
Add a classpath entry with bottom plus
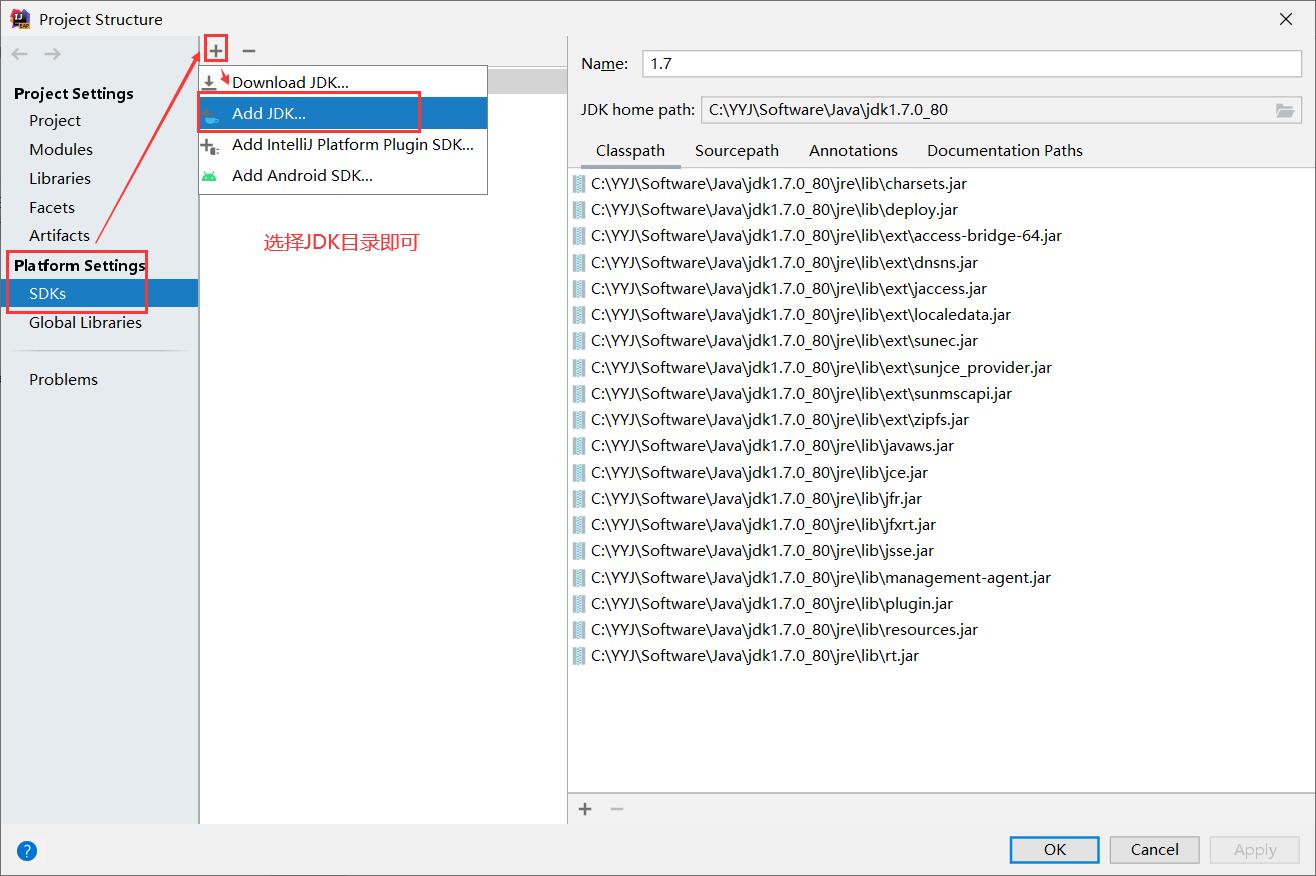click(586, 809)
